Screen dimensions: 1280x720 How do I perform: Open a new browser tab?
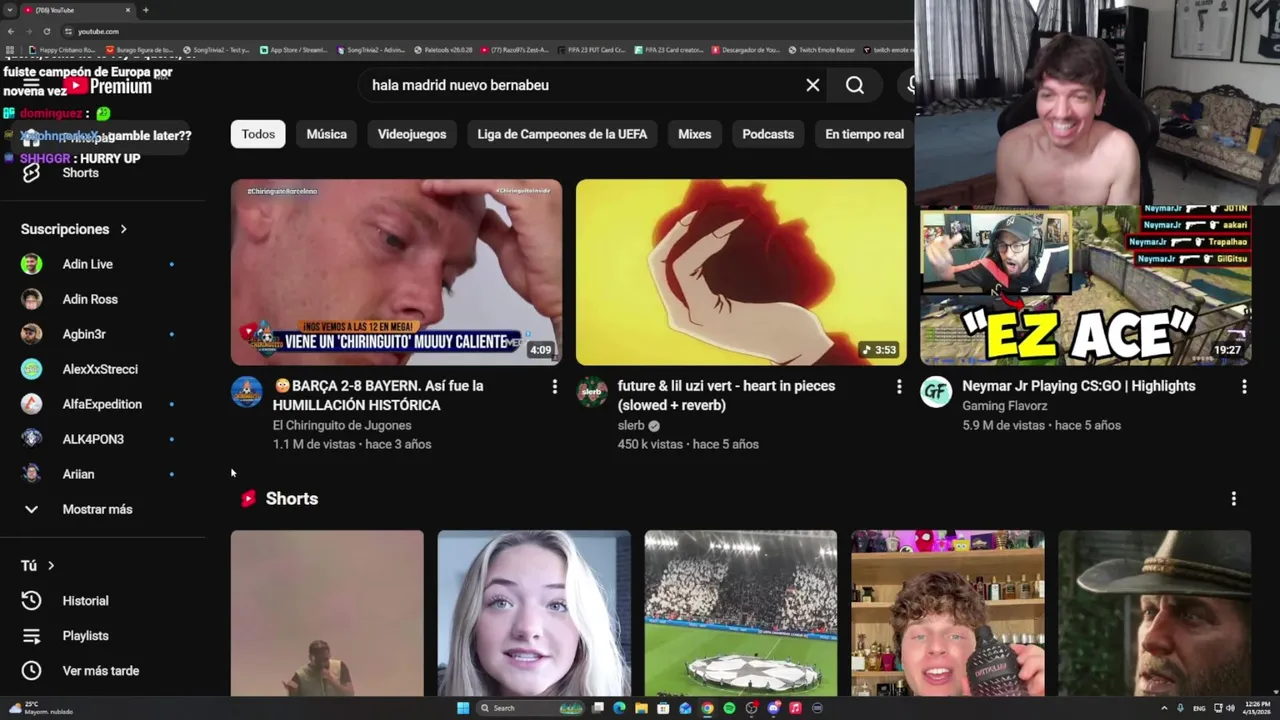pyautogui.click(x=146, y=10)
